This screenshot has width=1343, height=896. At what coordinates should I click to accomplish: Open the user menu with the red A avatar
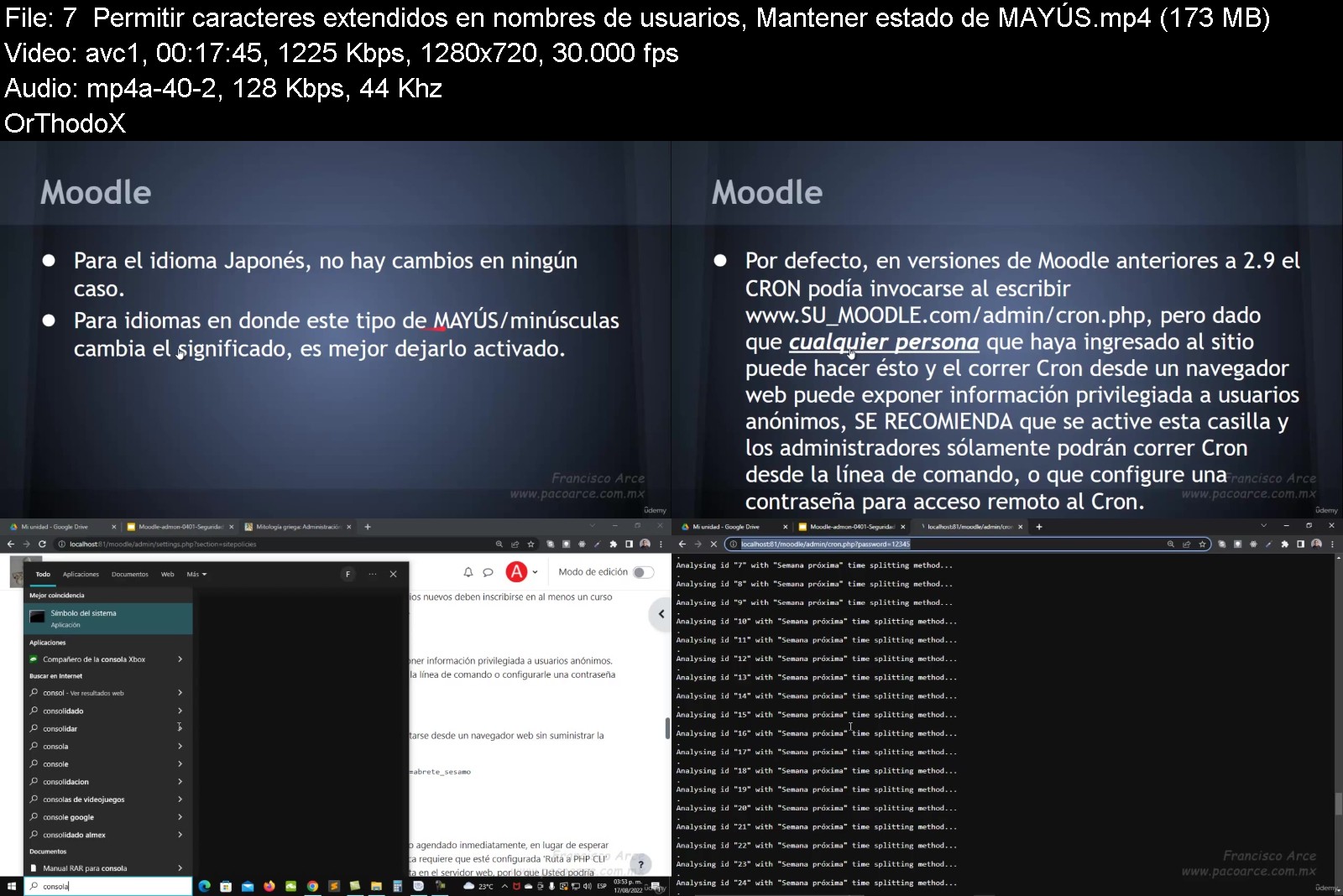coord(521,572)
